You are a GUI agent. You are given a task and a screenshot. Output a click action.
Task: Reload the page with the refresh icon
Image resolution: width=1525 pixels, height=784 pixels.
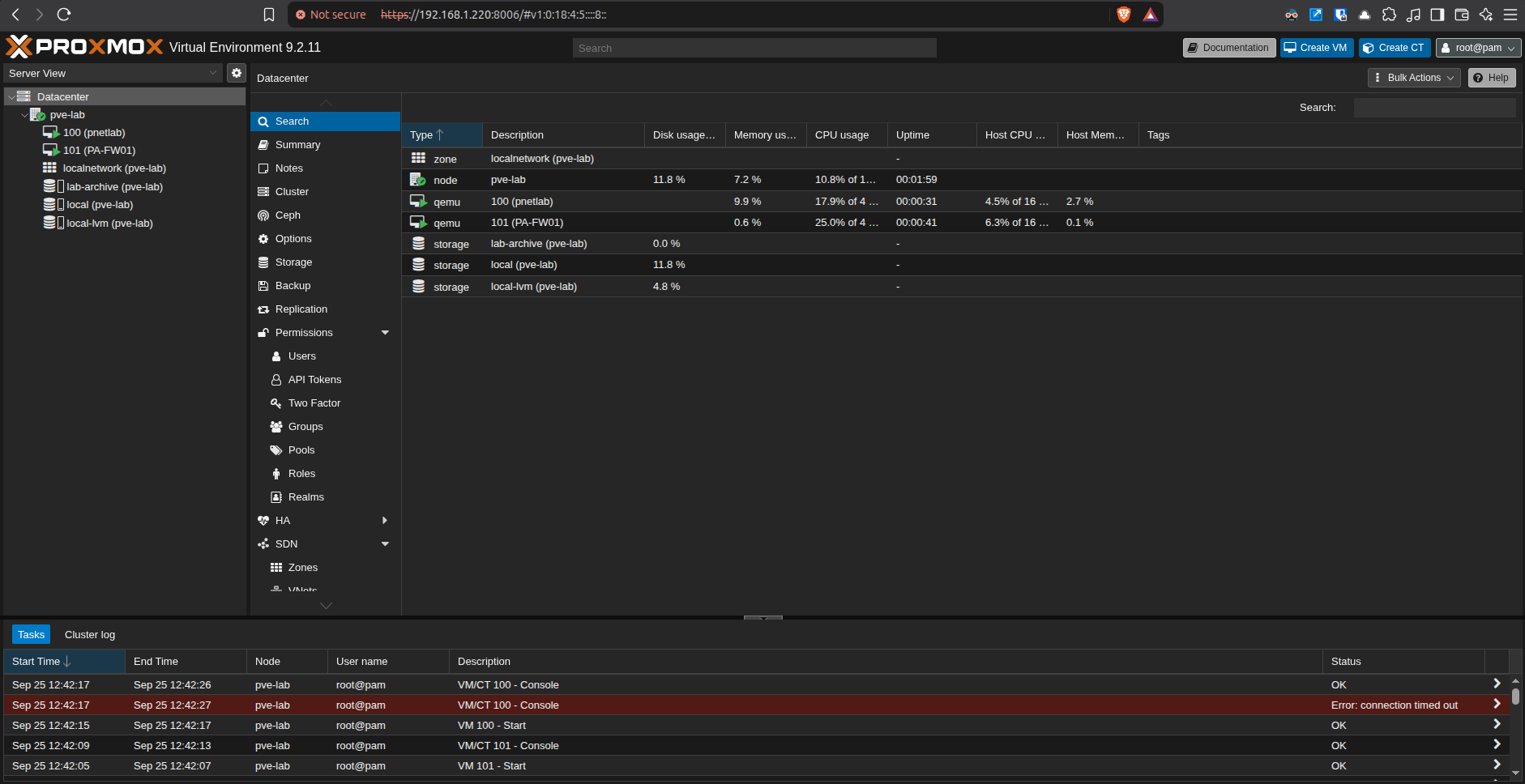click(x=64, y=15)
